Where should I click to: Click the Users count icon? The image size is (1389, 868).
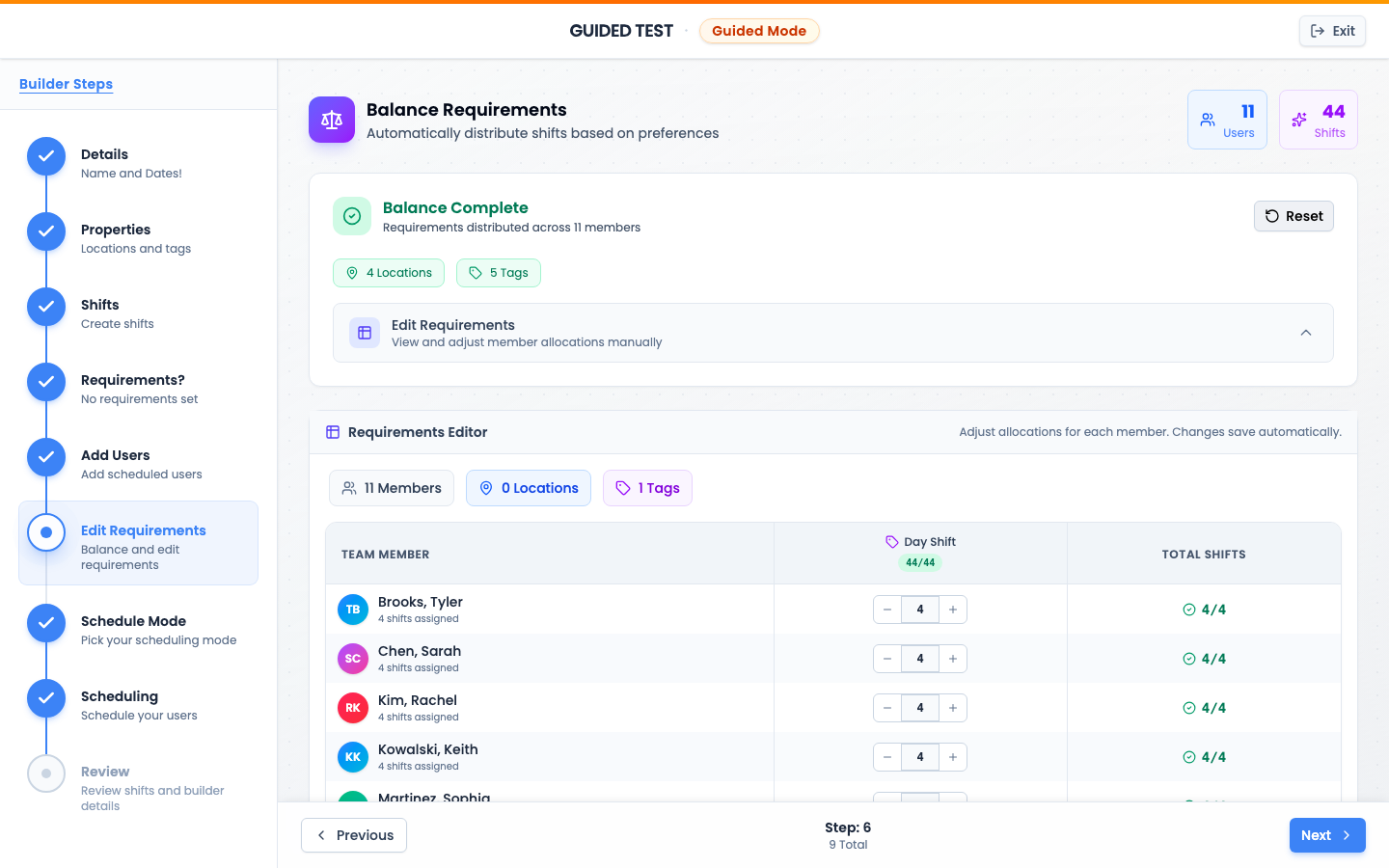click(x=1208, y=120)
